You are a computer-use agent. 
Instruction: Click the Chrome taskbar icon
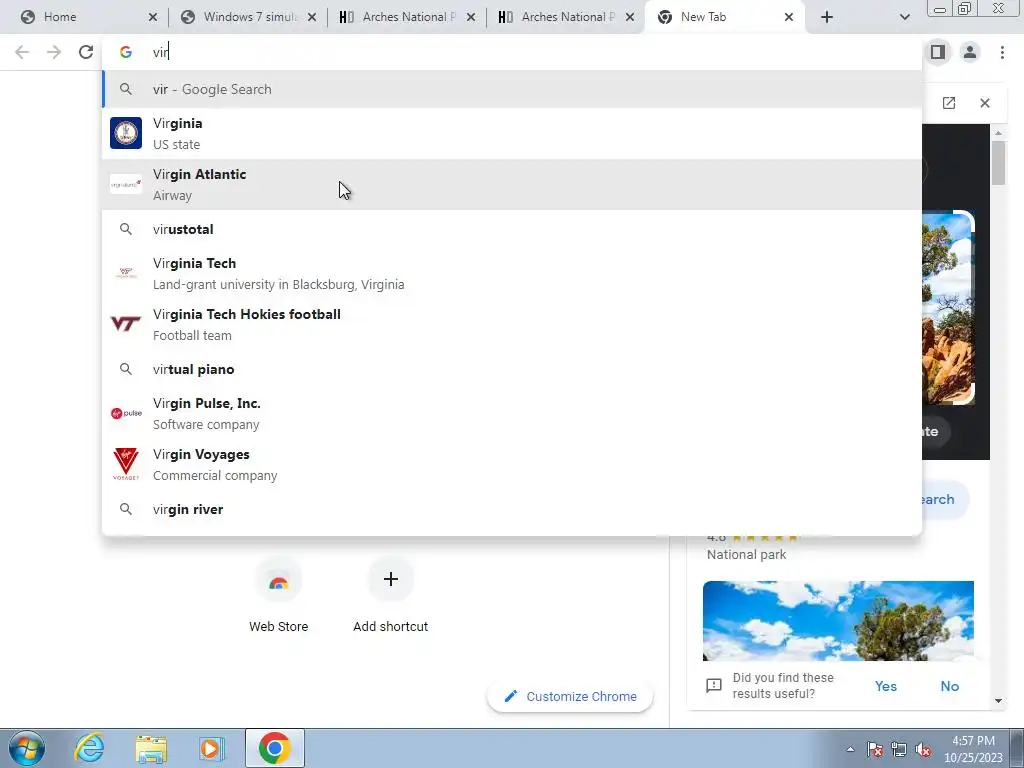[274, 748]
